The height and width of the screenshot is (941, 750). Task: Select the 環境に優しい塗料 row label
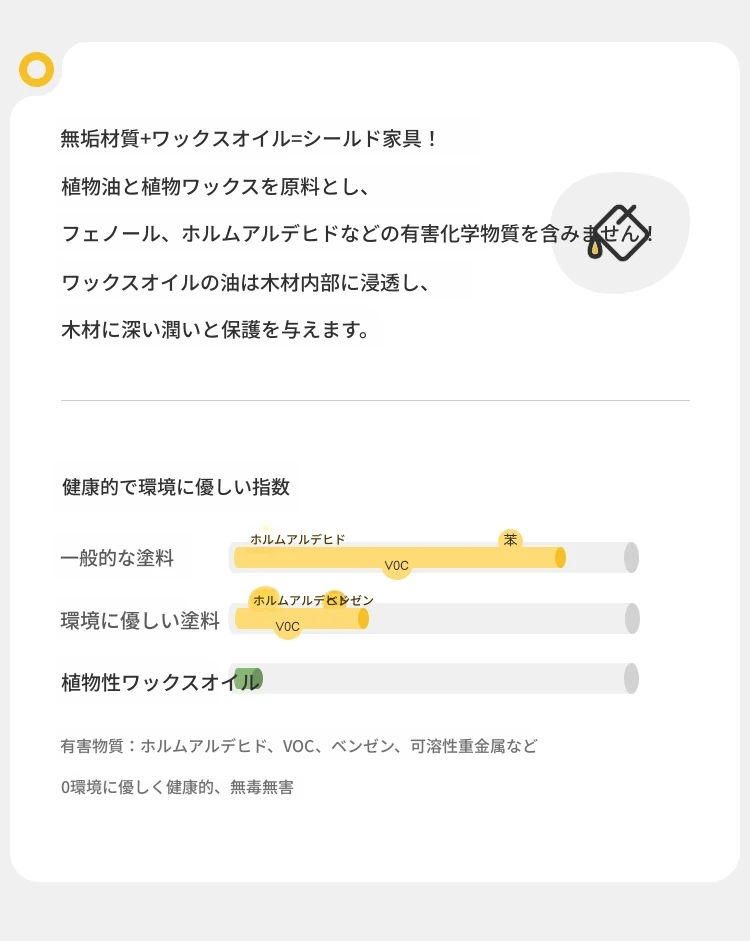140,621
